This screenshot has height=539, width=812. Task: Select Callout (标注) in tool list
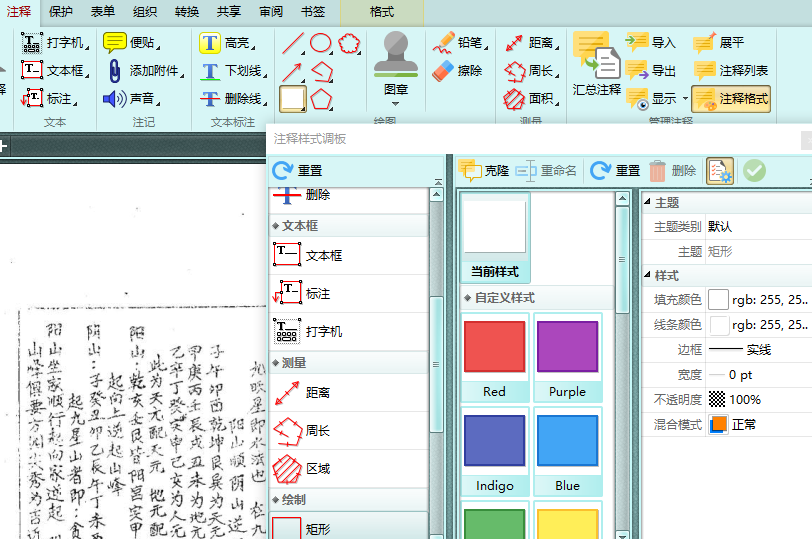[x=349, y=294]
